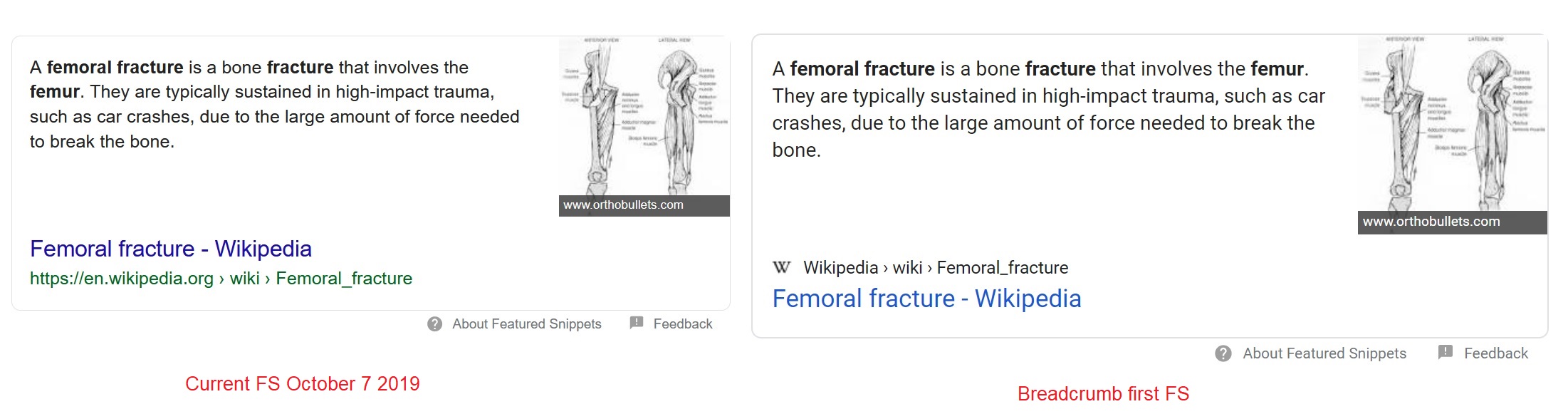Open About Featured Snippets under right card
Image resolution: width=1568 pixels, height=414 pixels.
(x=1324, y=353)
